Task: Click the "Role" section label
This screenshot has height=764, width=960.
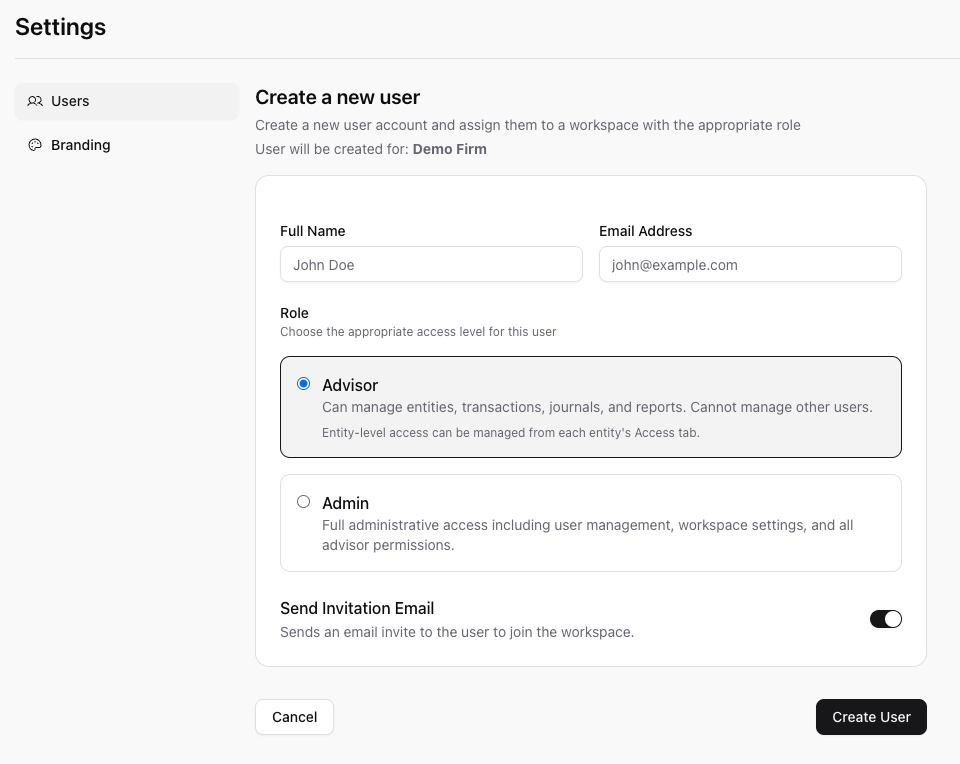Action: coord(294,313)
